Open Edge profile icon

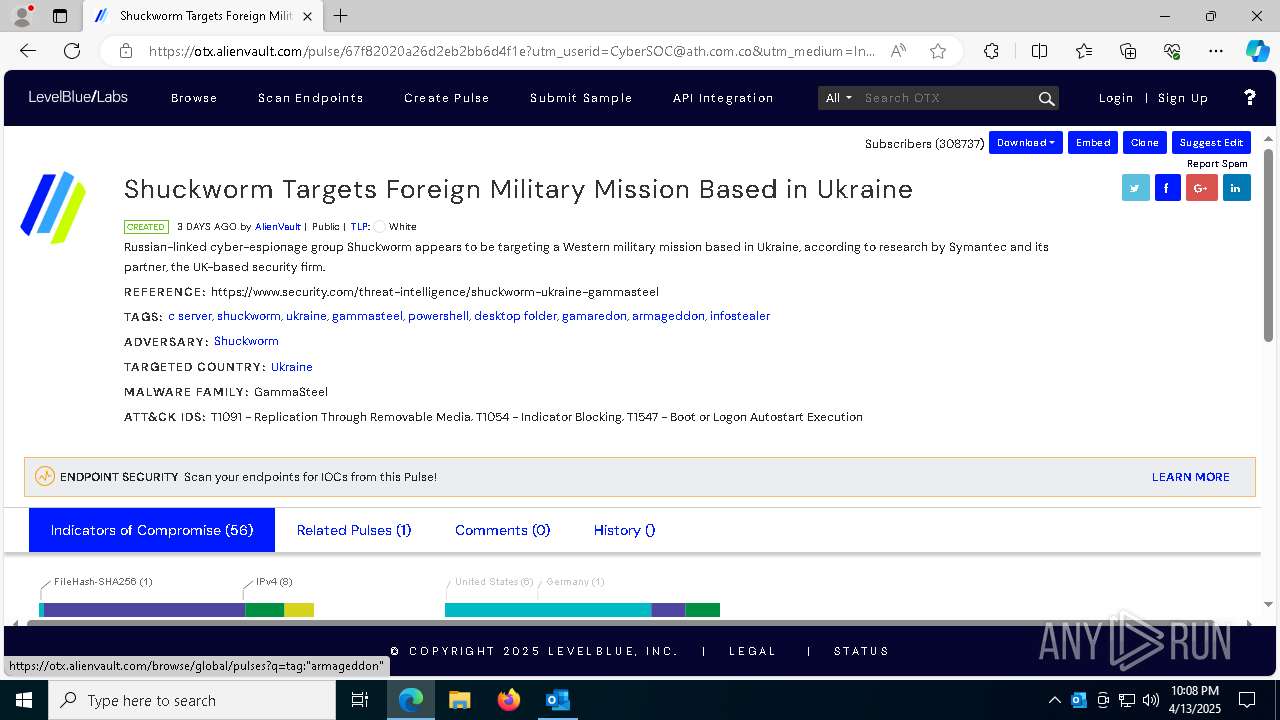point(22,16)
